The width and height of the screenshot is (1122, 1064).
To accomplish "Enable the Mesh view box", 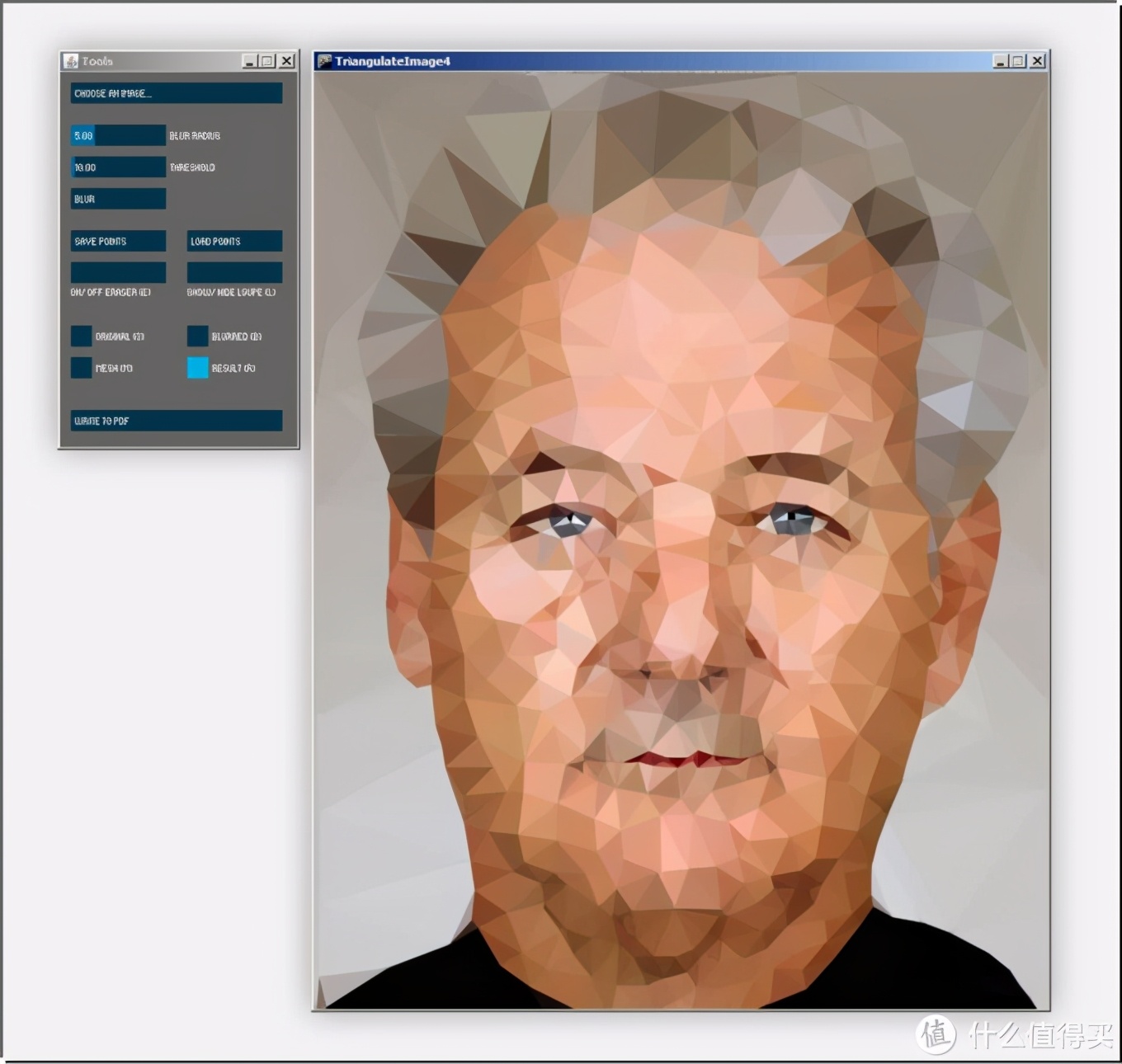I will (x=81, y=368).
